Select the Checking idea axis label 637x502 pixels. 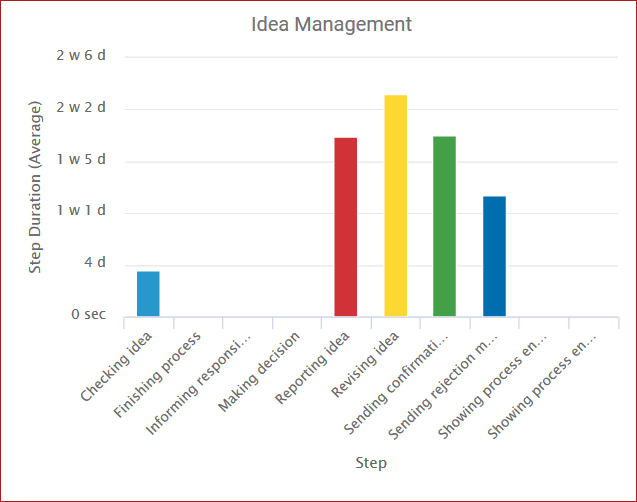point(118,365)
